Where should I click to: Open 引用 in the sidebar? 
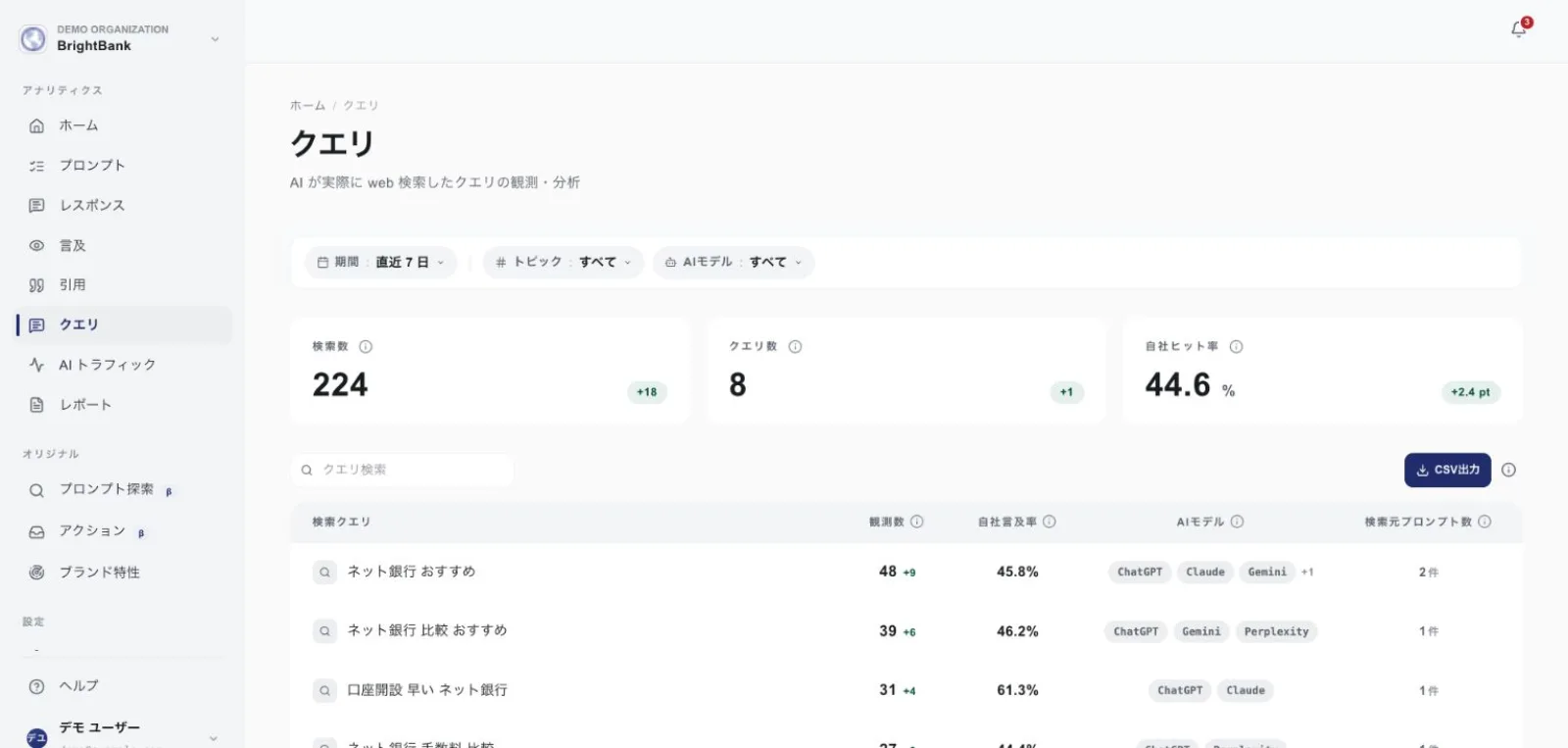124,285
